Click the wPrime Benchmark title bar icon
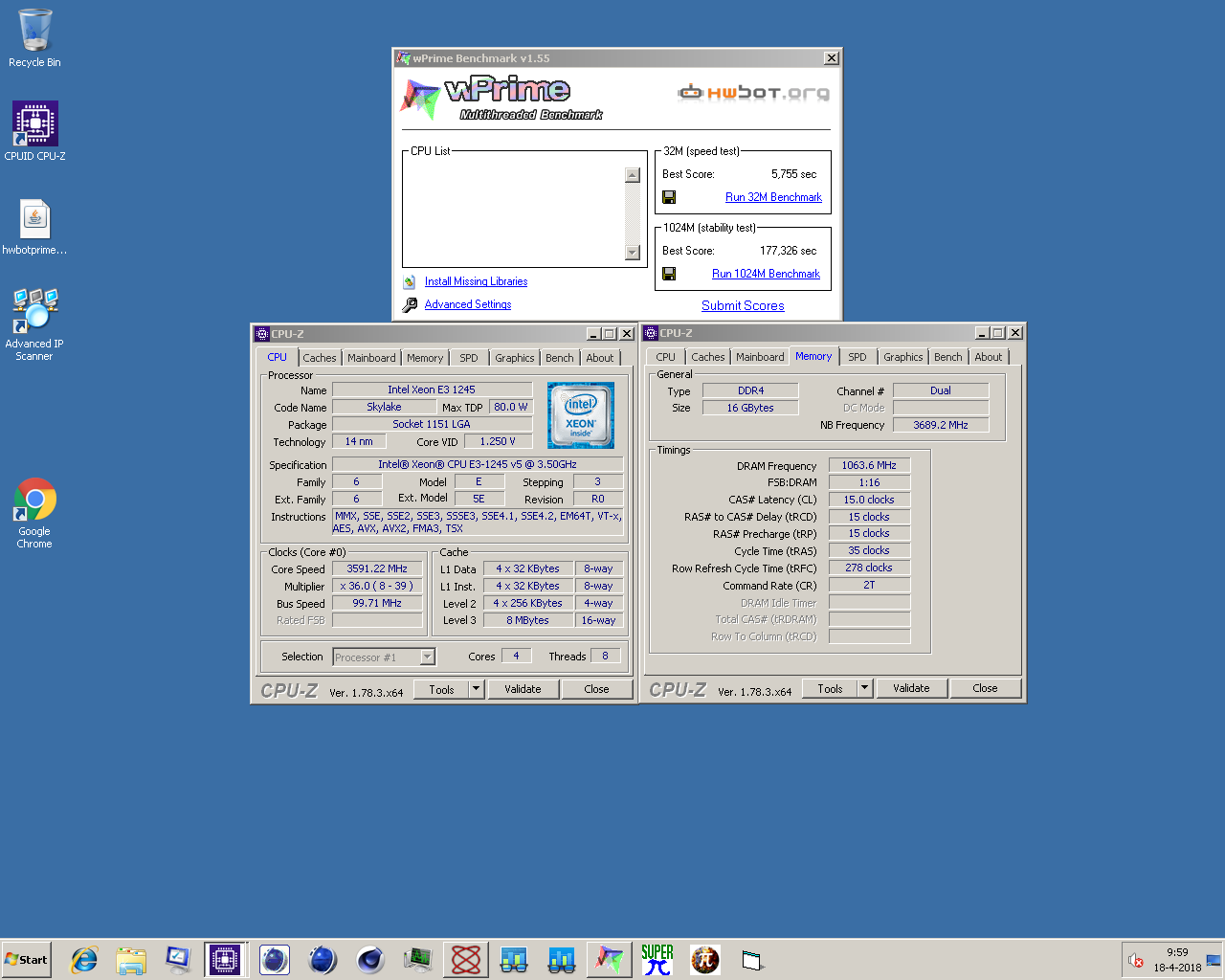Viewport: 1225px width, 980px height. point(403,58)
